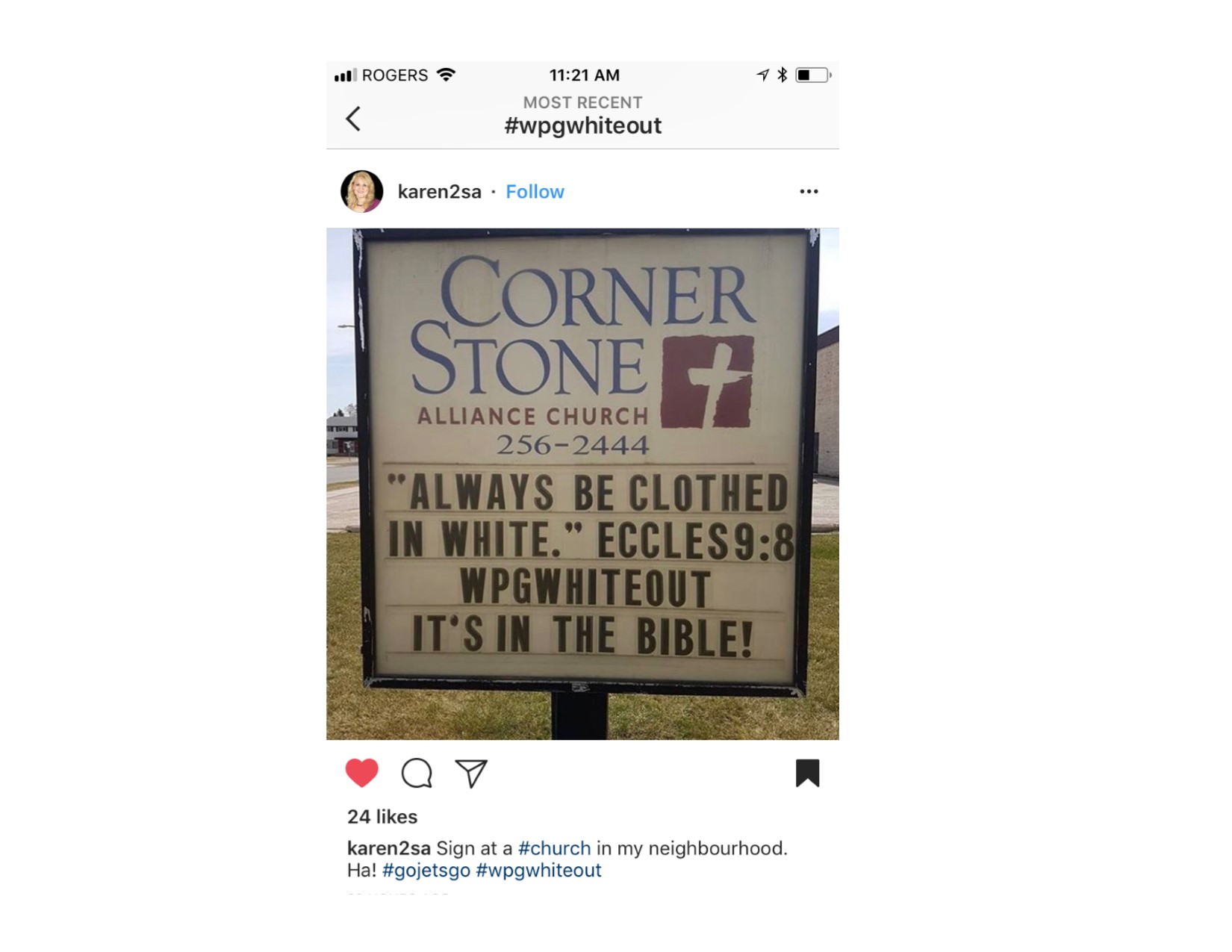1232x952 pixels.
Task: Open the #gojetsgo hashtag link
Action: click(x=426, y=871)
